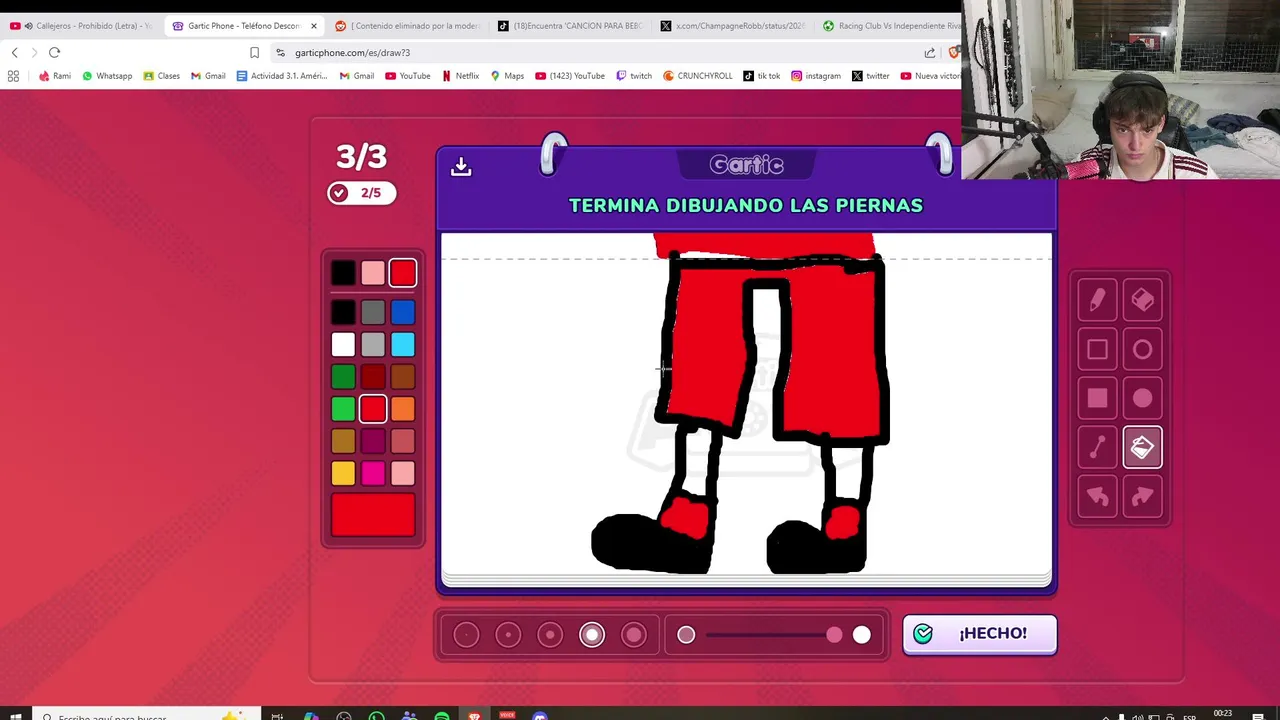Viewport: 1280px width, 720px height.
Task: Select the dark green palette swatch
Action: [343, 377]
